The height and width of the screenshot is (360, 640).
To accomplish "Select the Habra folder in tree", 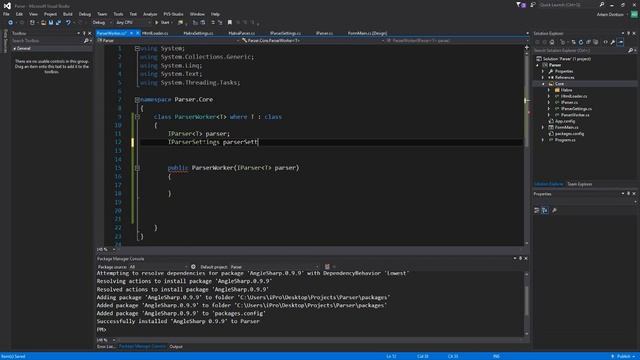I will click(566, 90).
